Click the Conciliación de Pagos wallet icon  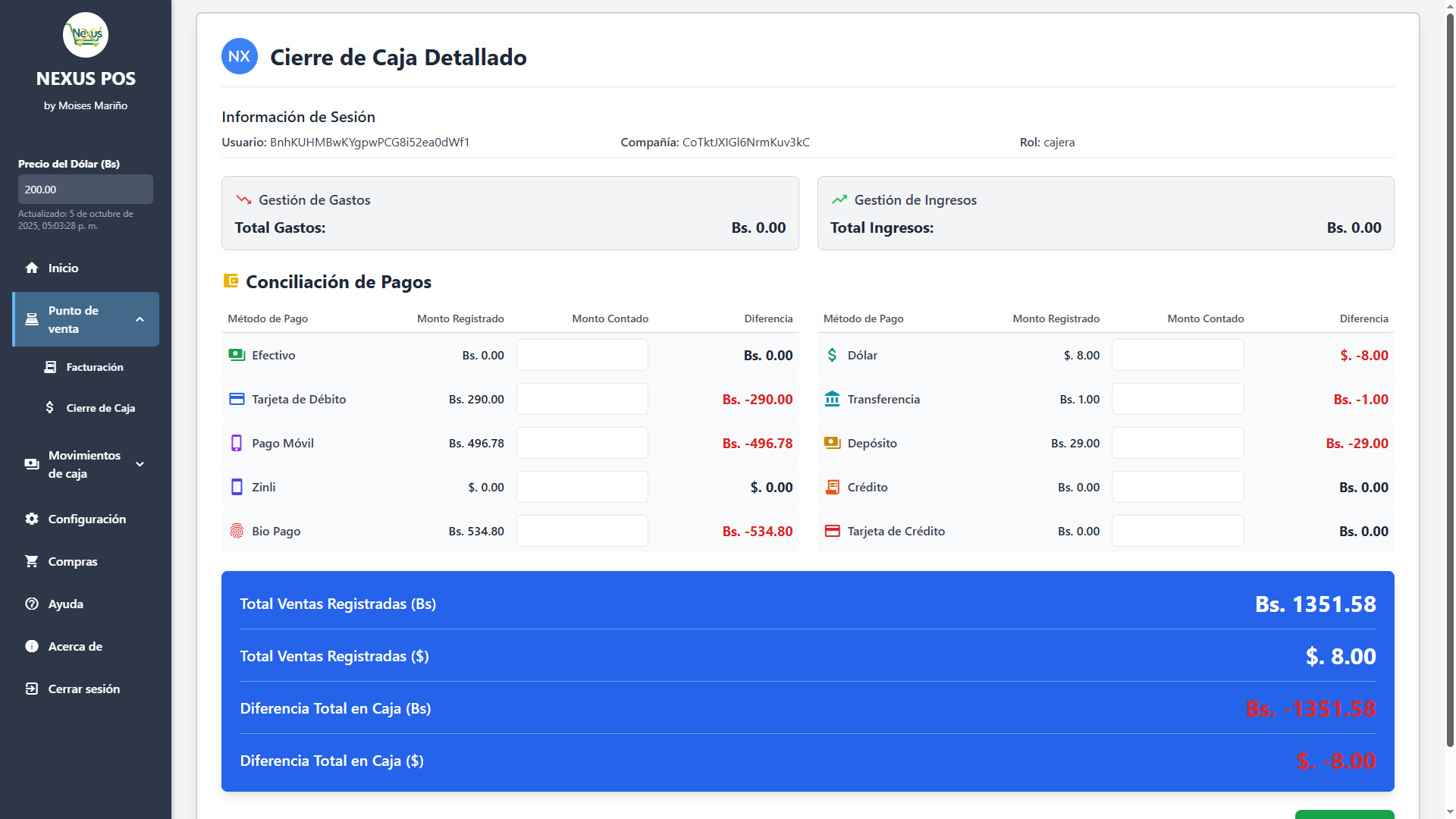[x=231, y=281]
